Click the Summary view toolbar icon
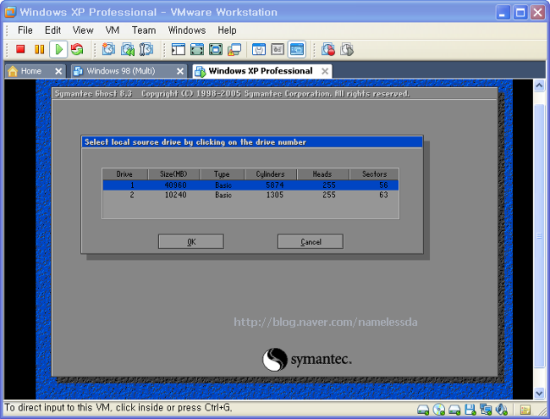This screenshot has width=550, height=419. 259,49
